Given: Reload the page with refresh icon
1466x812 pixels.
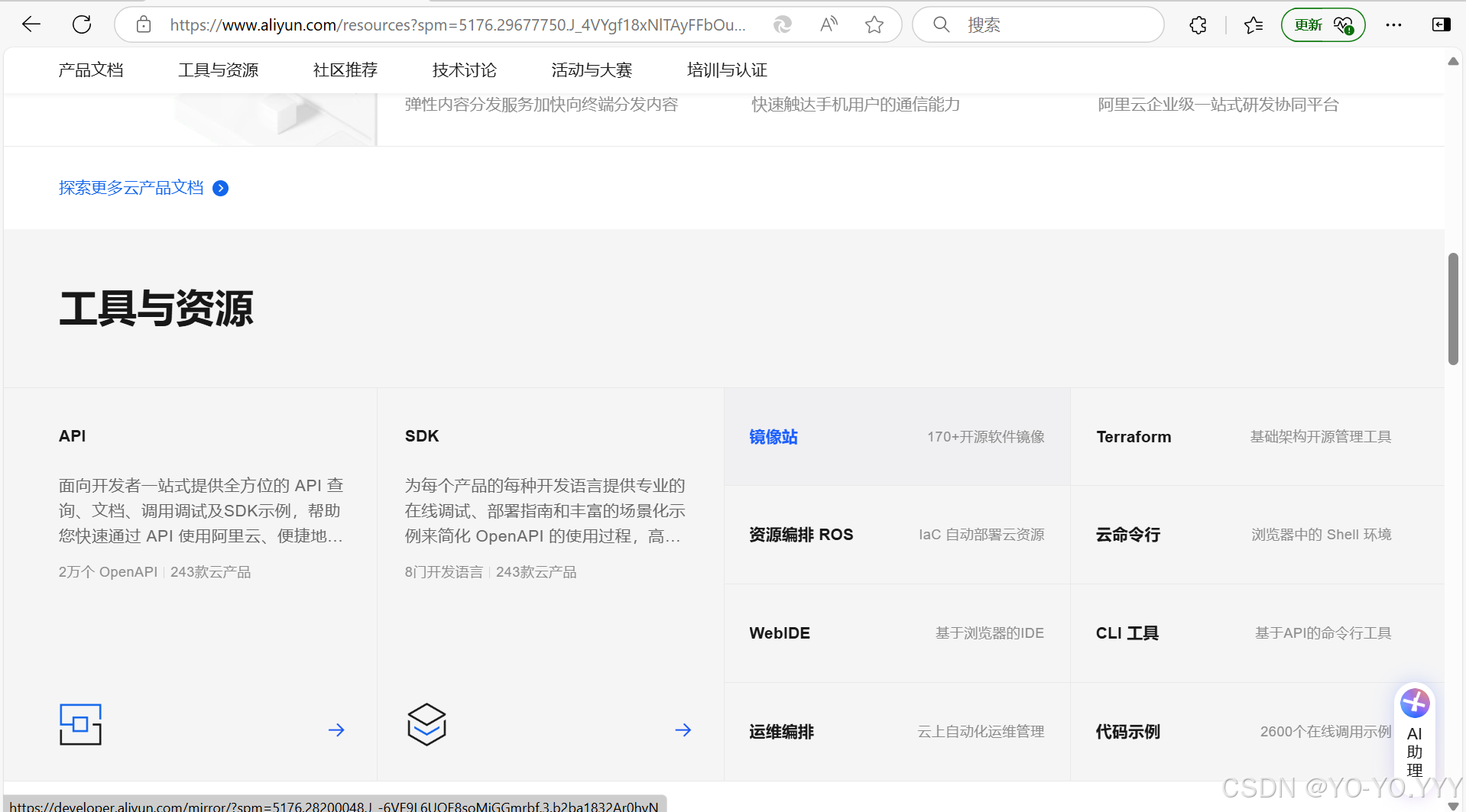Looking at the screenshot, I should 82,24.
